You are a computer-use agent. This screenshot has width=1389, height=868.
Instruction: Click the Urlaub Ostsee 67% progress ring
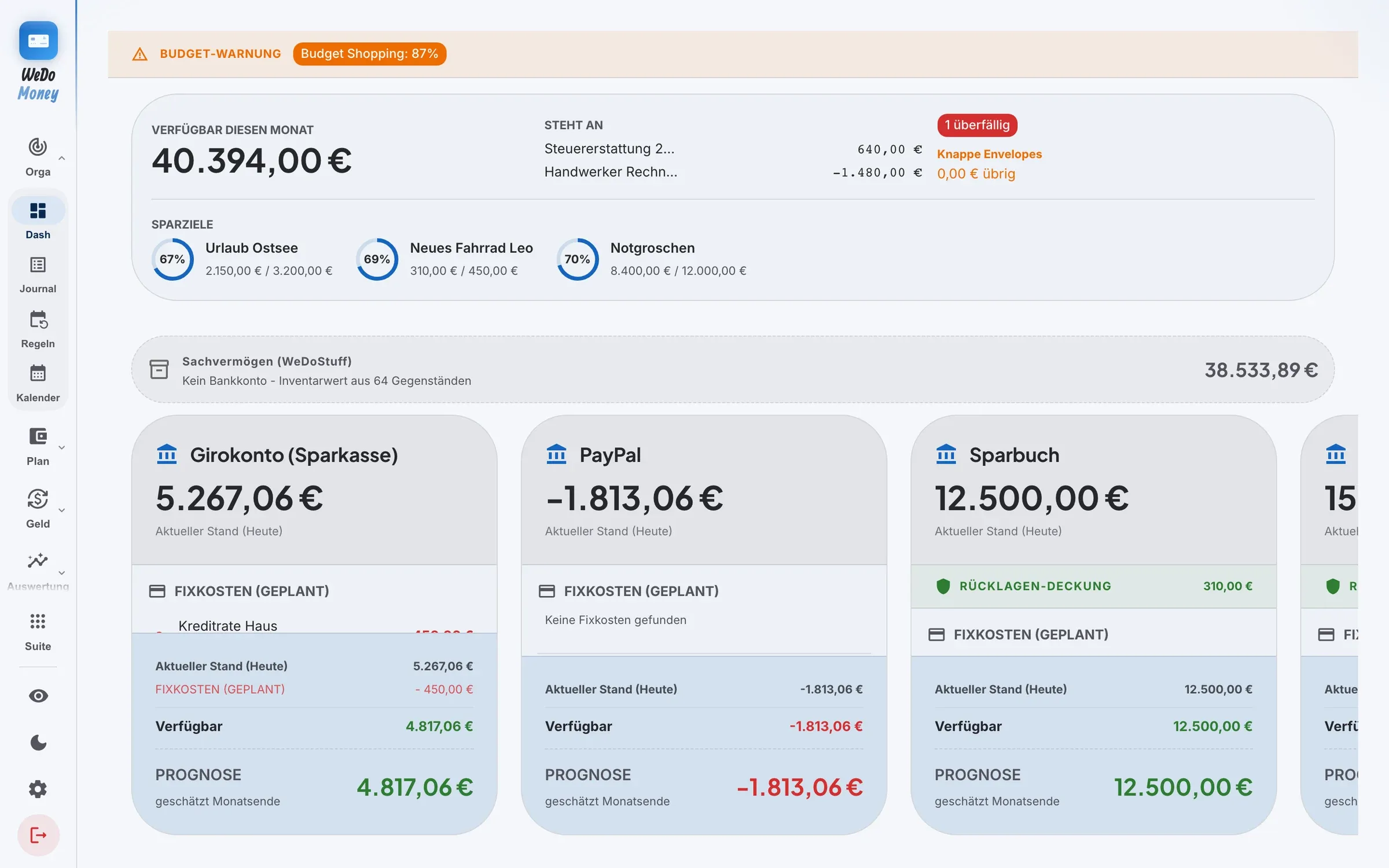(x=172, y=259)
